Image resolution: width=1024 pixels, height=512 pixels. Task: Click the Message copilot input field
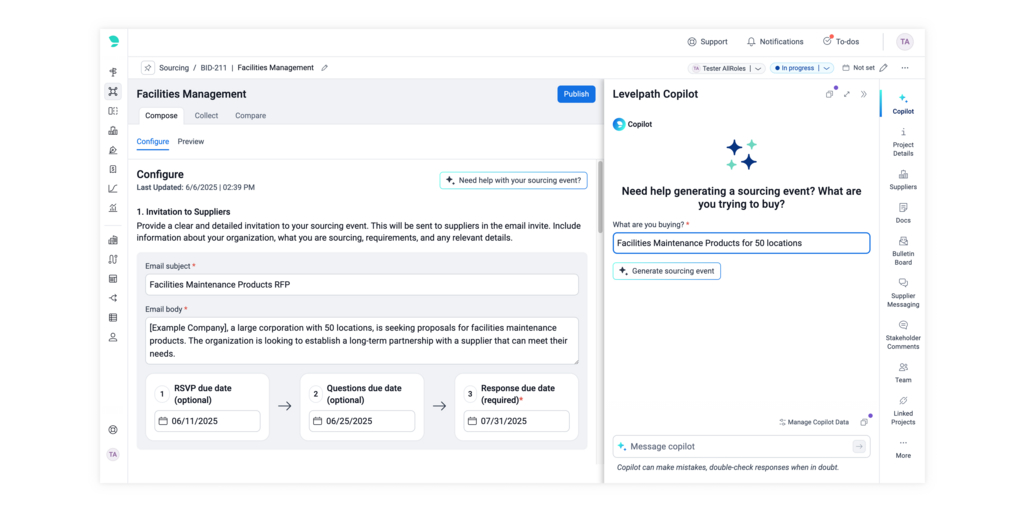[735, 447]
